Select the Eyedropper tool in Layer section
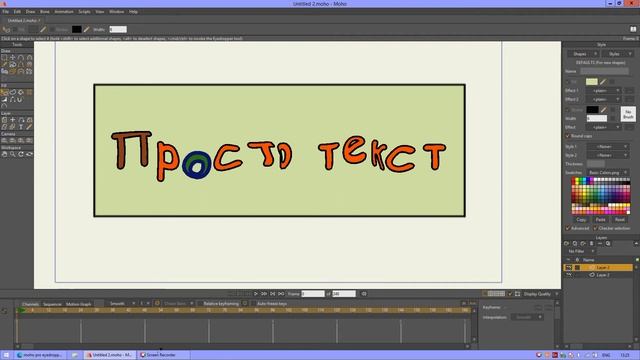The width and height of the screenshot is (640, 360). tap(29, 127)
